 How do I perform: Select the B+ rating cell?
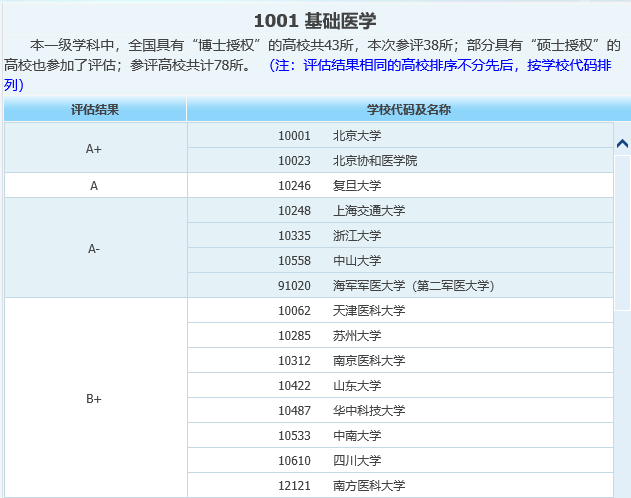click(x=94, y=398)
